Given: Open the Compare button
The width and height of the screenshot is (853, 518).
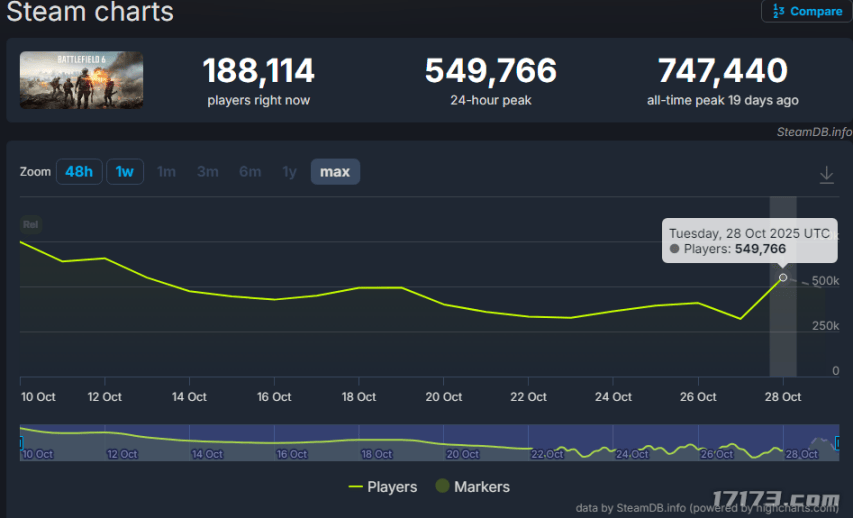Looking at the screenshot, I should click(805, 11).
